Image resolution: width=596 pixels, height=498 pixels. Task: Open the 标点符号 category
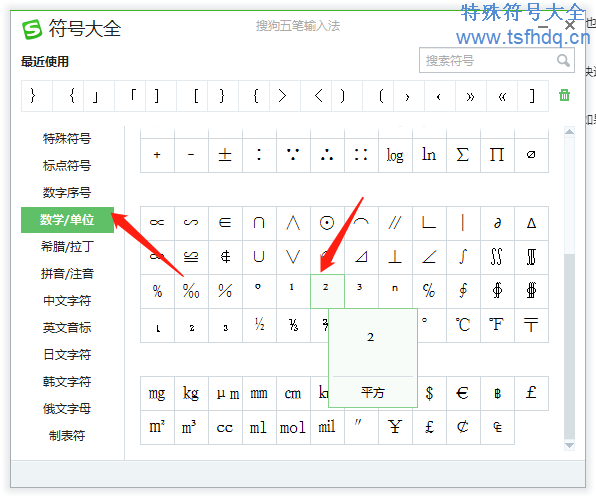67,166
